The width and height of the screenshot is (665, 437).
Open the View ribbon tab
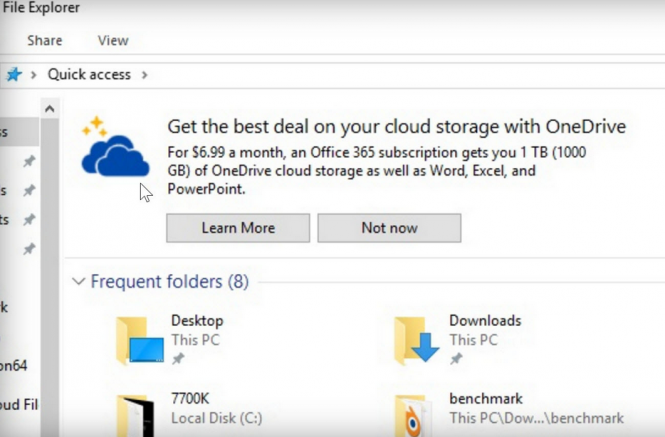point(113,41)
